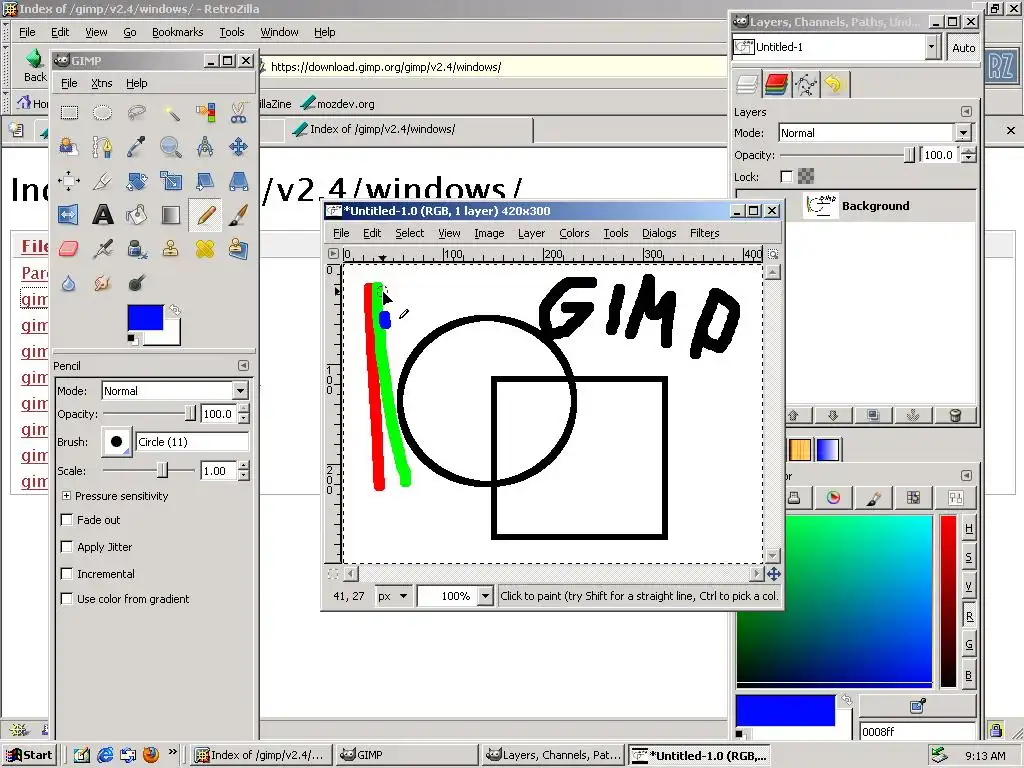
Task: Click the blue foreground color swatch in toolbox
Action: pyautogui.click(x=145, y=317)
